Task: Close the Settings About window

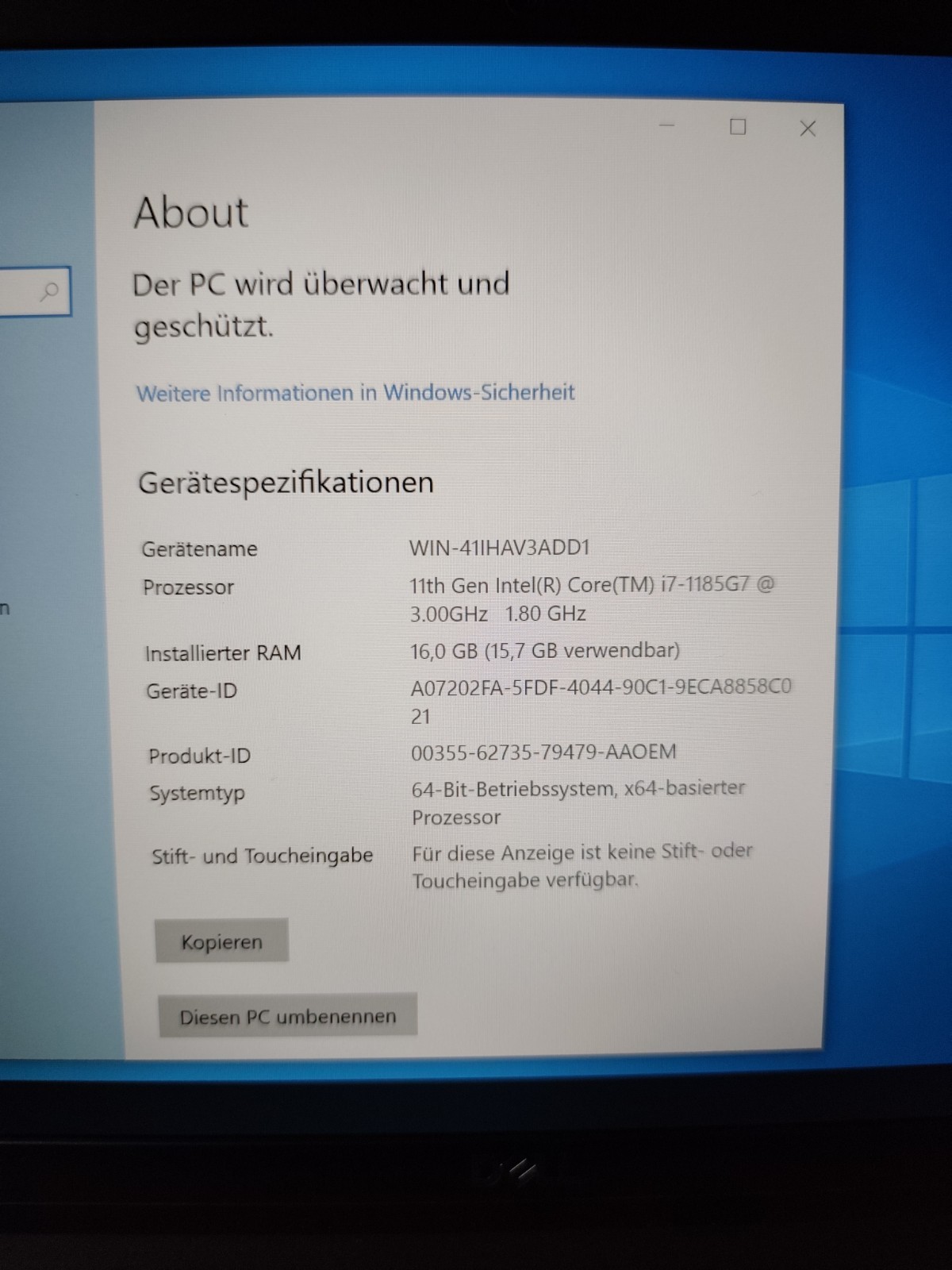Action: 808,129
